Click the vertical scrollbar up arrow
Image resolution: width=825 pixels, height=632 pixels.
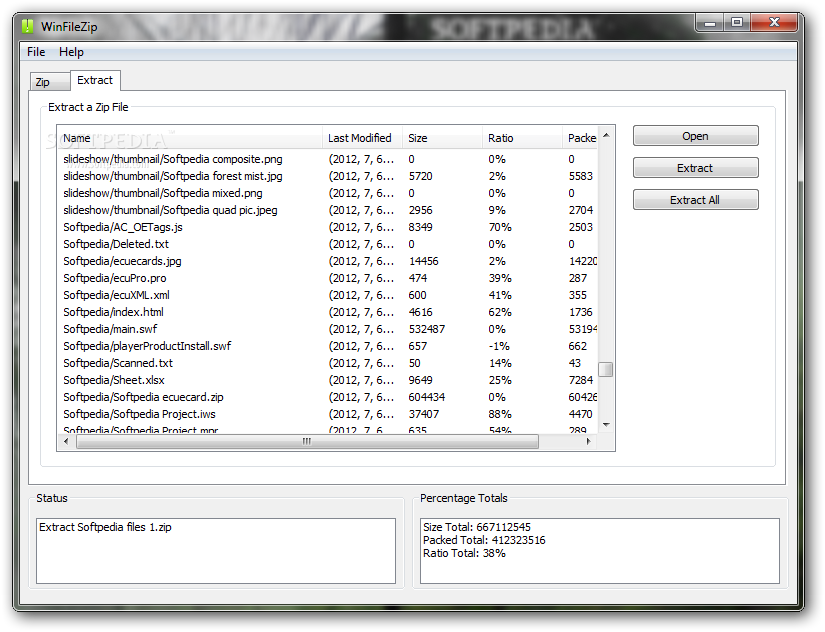(x=606, y=136)
